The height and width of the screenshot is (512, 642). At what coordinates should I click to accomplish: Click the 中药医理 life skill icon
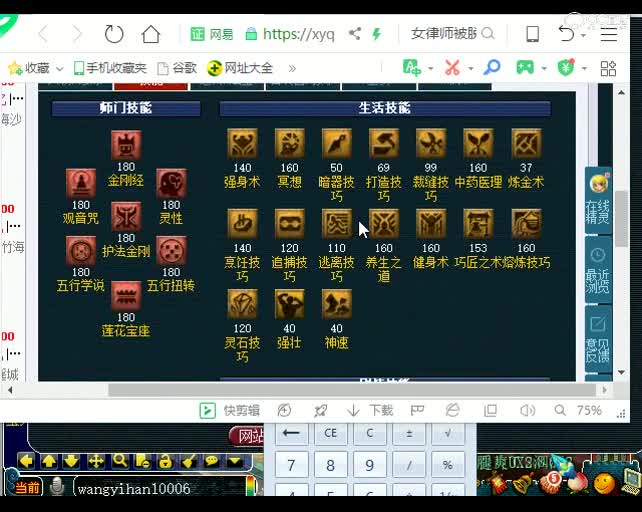click(478, 144)
